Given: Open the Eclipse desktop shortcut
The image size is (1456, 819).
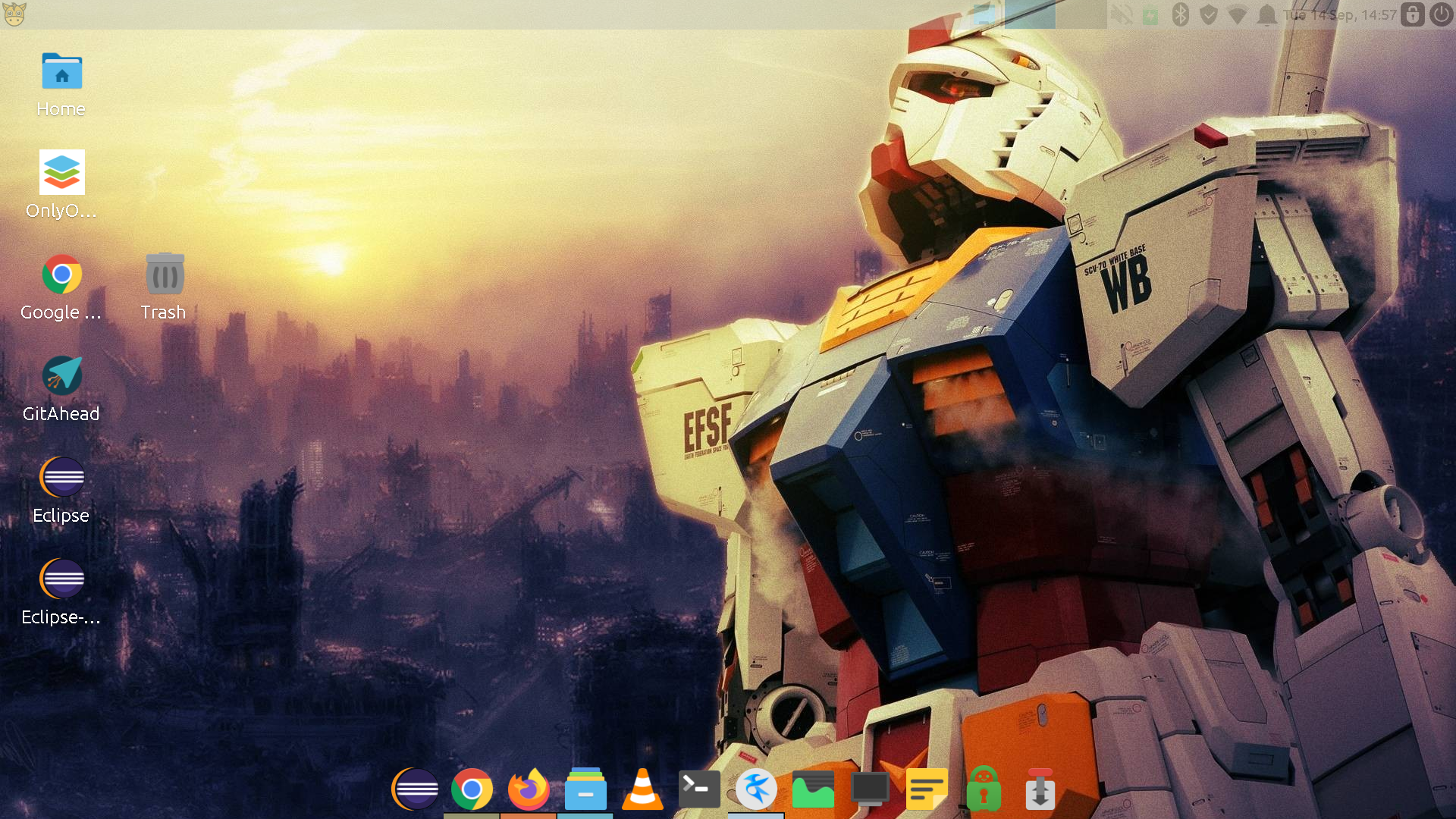Looking at the screenshot, I should [61, 478].
